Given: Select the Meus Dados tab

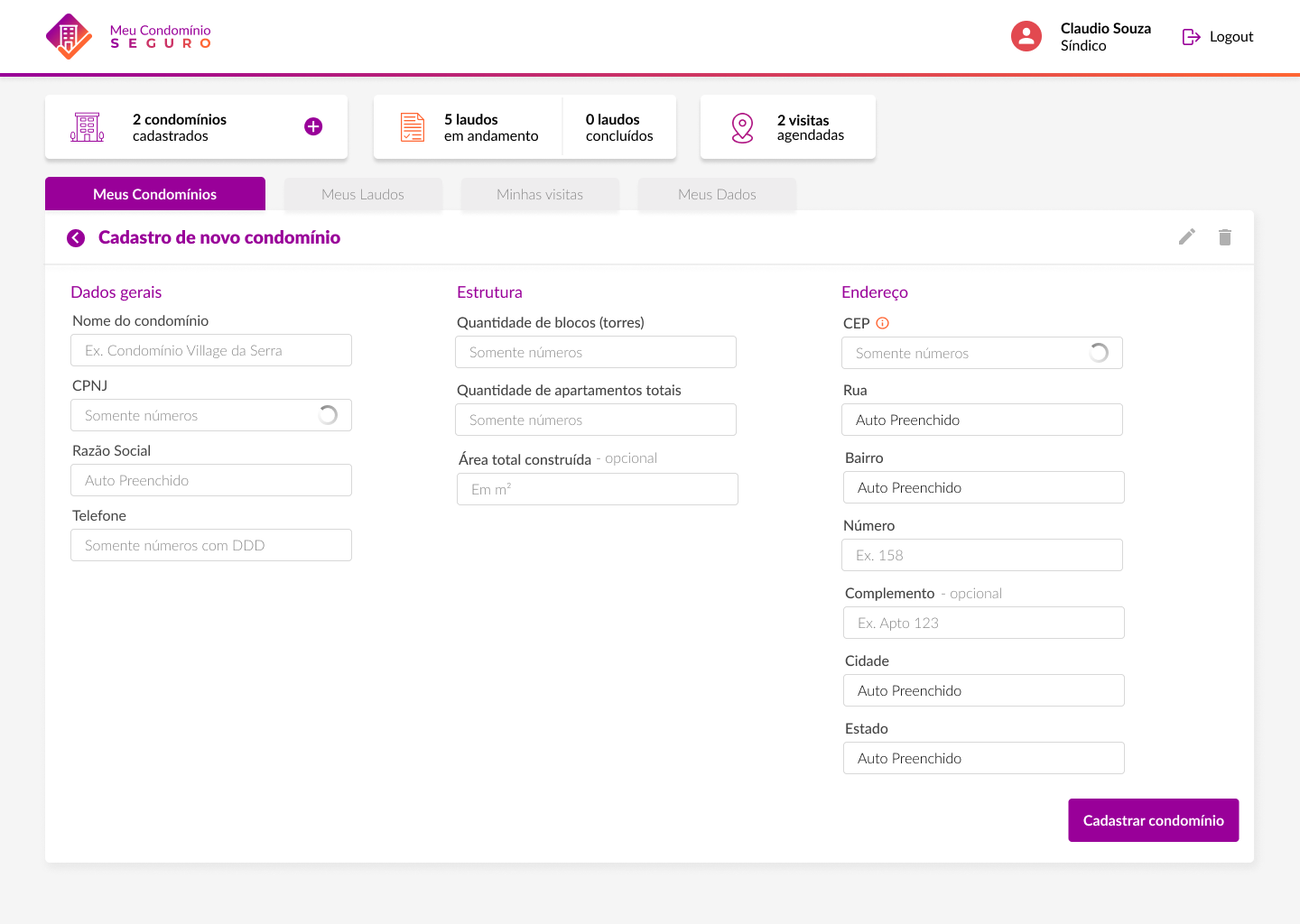Looking at the screenshot, I should tap(717, 194).
